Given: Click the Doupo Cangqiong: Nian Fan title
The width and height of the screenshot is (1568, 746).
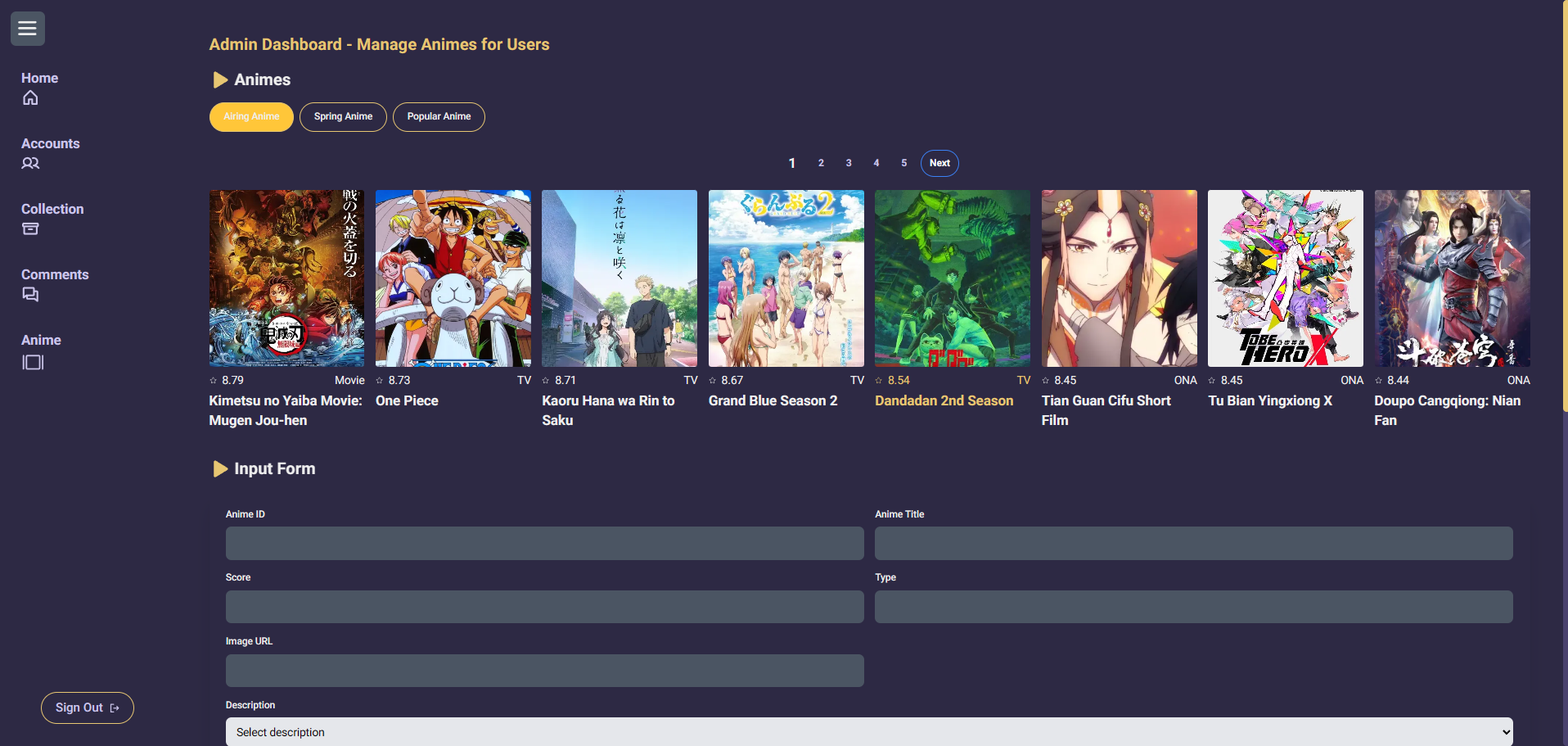Looking at the screenshot, I should point(1448,411).
